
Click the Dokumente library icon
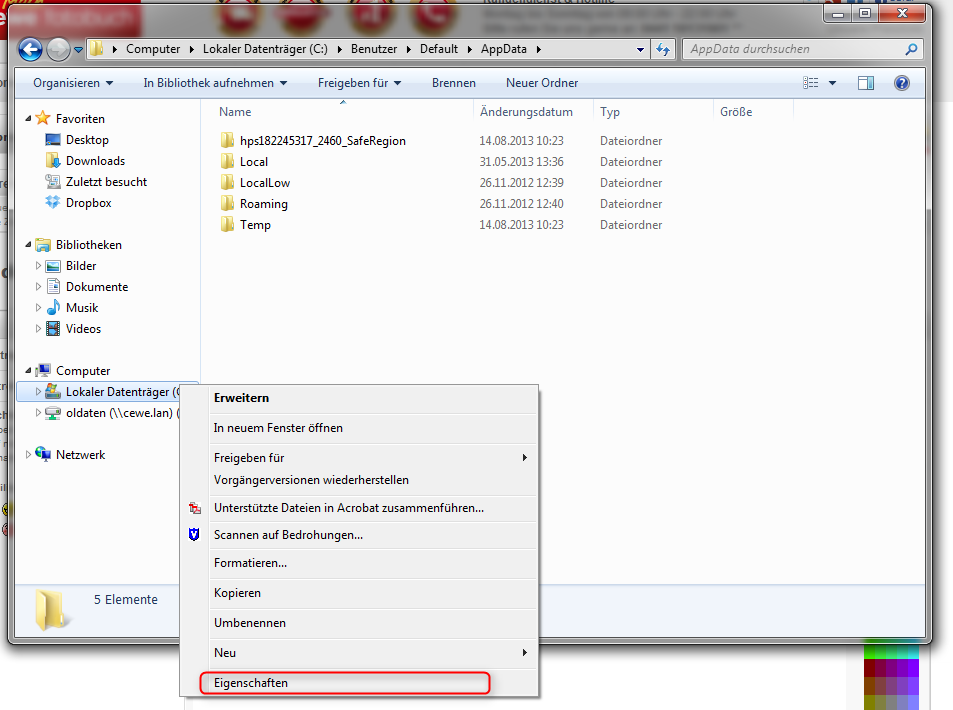53,286
